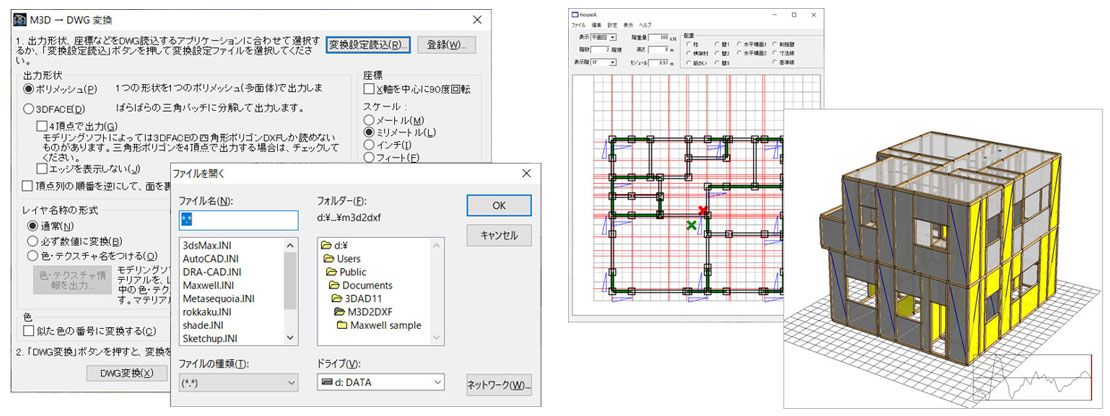This screenshot has height=416, width=1110.
Task: Click the green X marker on floor plan
Action: pyautogui.click(x=691, y=227)
